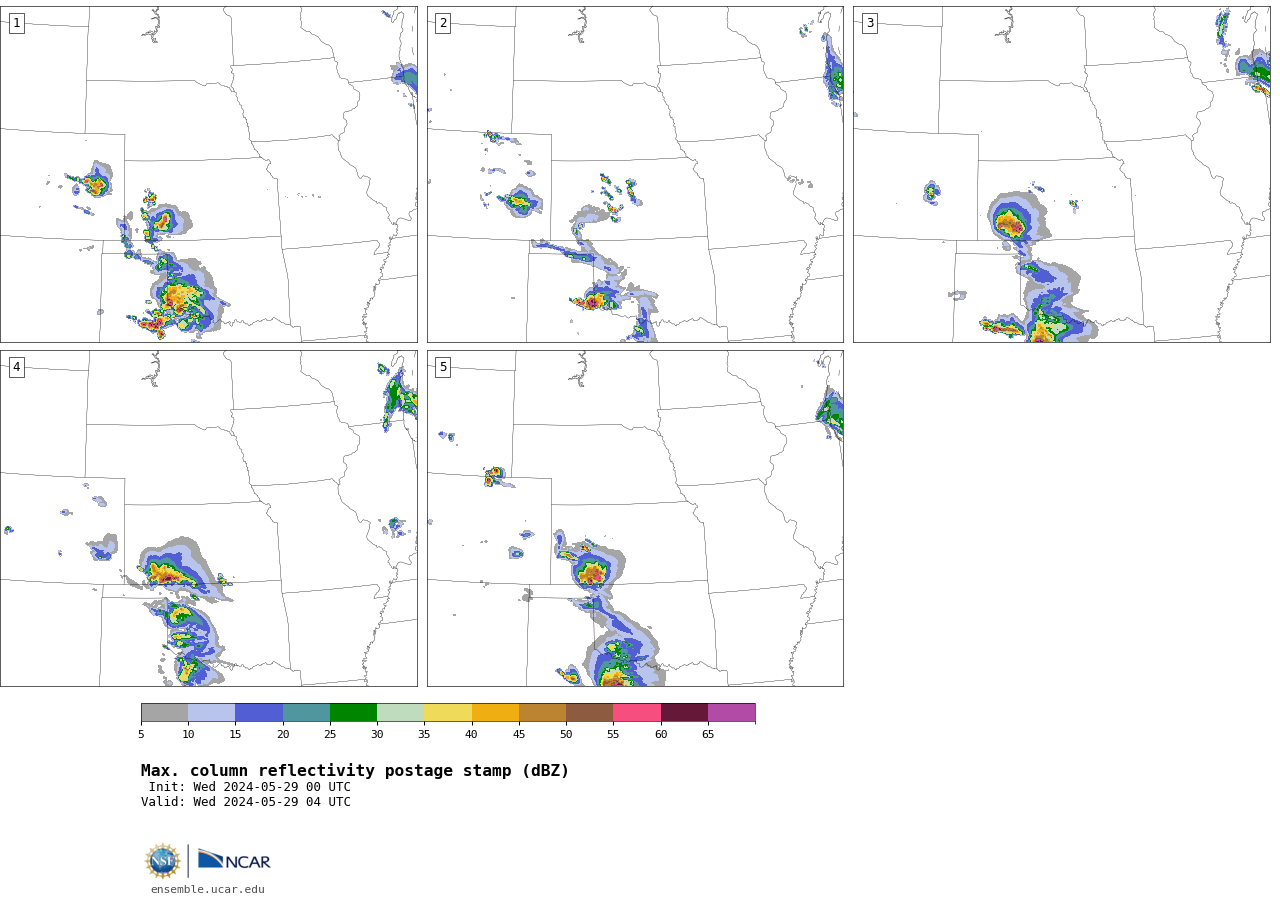Click the light blue 10-15 dBZ swatch
The height and width of the screenshot is (901, 1280).
point(212,713)
